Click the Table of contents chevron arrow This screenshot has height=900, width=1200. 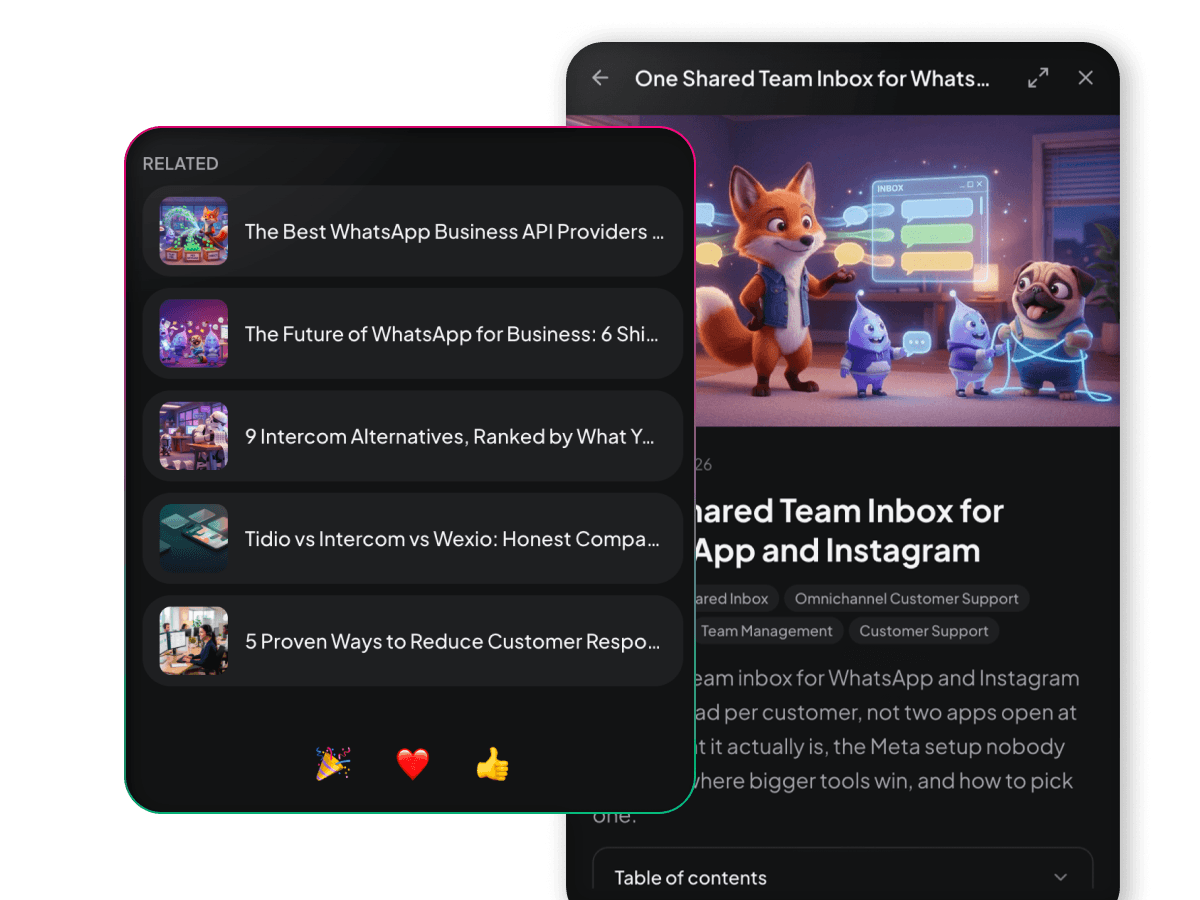(1060, 878)
